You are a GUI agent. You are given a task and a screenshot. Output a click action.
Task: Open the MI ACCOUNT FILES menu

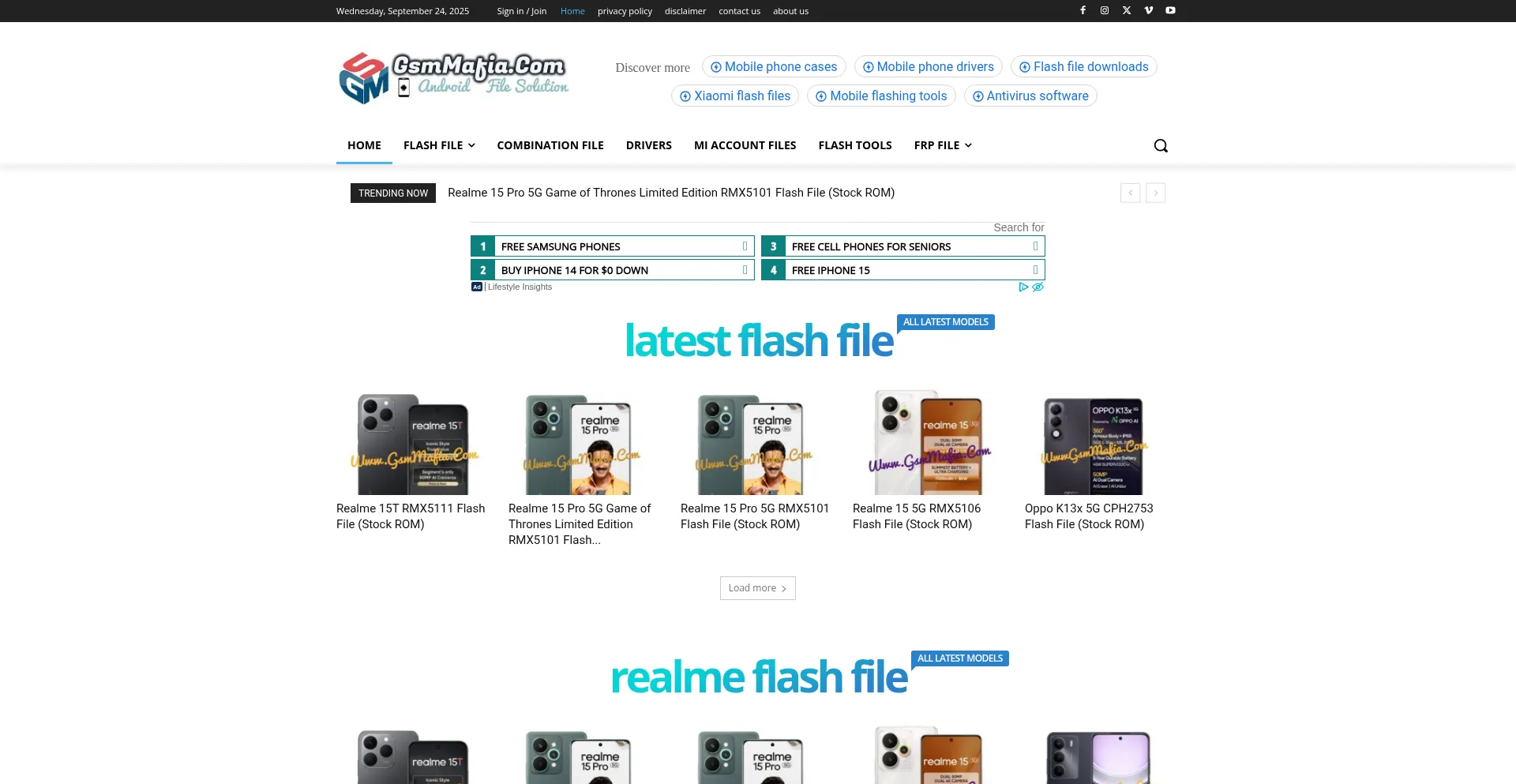click(x=745, y=145)
